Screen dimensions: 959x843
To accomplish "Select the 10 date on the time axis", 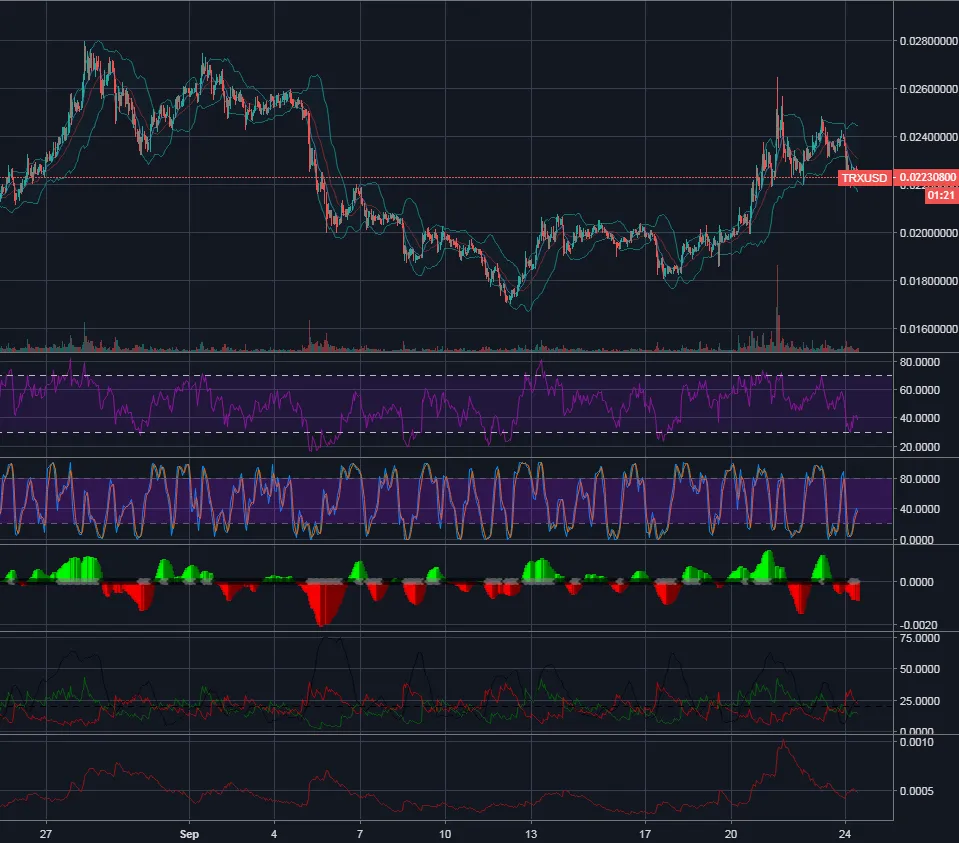I will click(x=445, y=834).
